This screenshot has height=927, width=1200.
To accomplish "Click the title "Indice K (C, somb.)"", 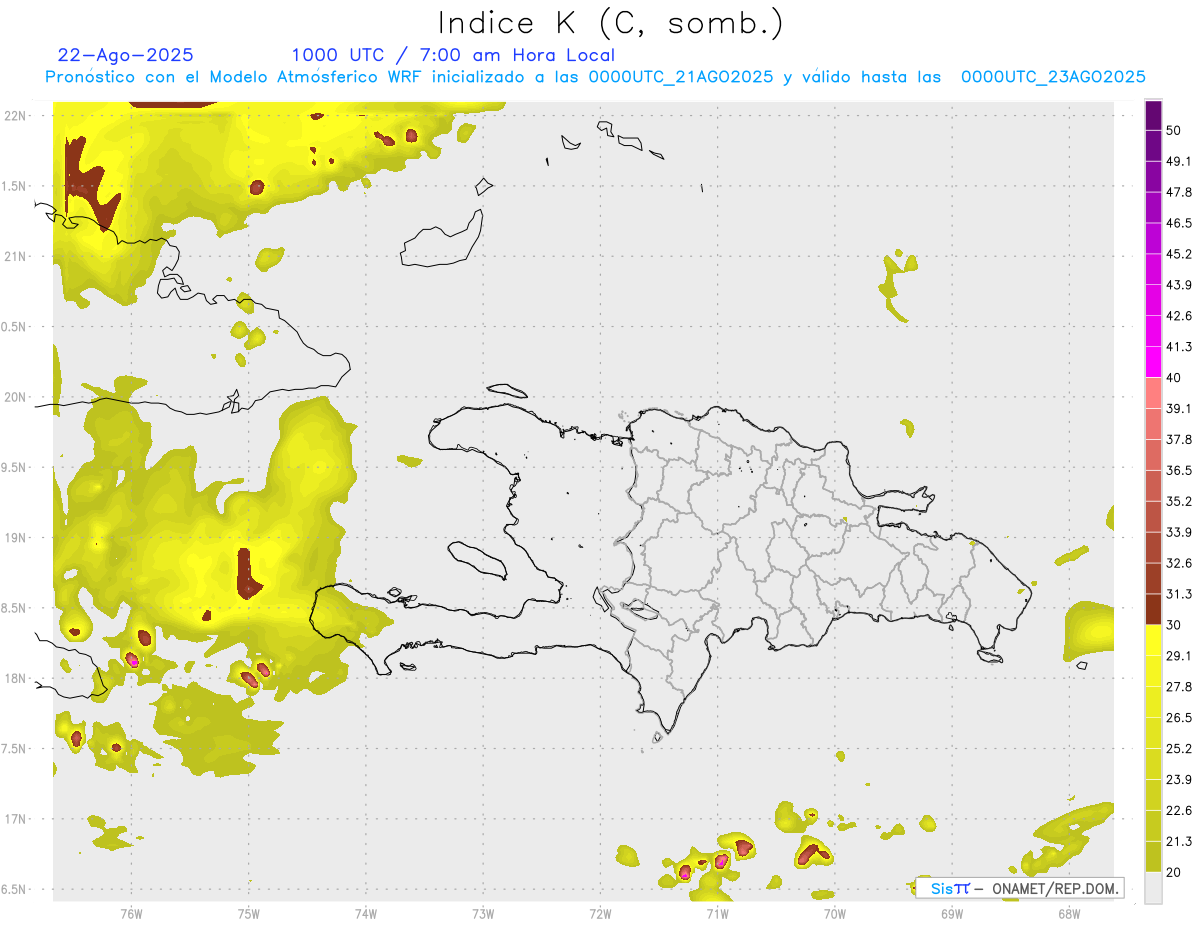I will click(x=610, y=23).
